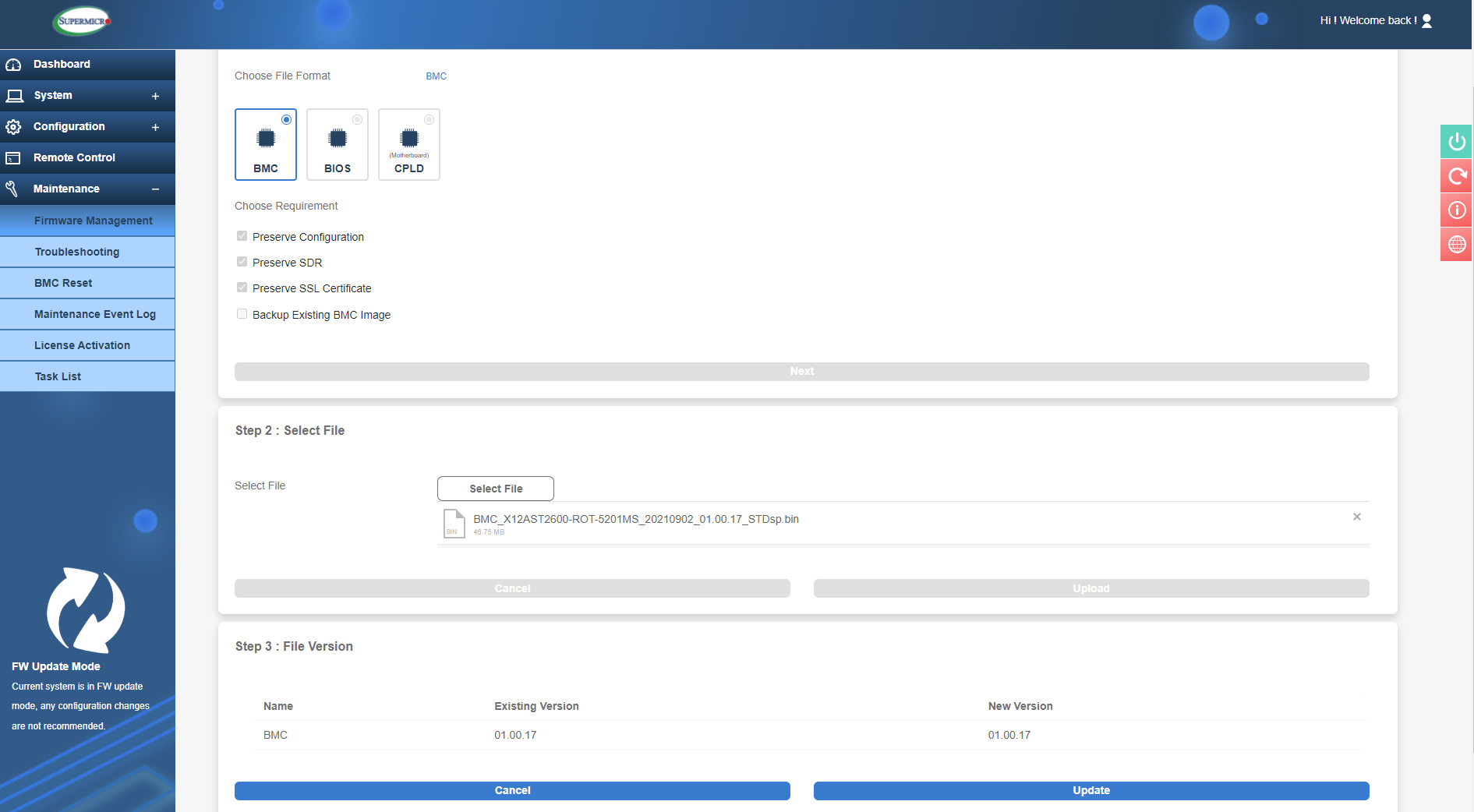This screenshot has height=812, width=1474.
Task: Click Update to start firmware update
Action: pyautogui.click(x=1090, y=790)
